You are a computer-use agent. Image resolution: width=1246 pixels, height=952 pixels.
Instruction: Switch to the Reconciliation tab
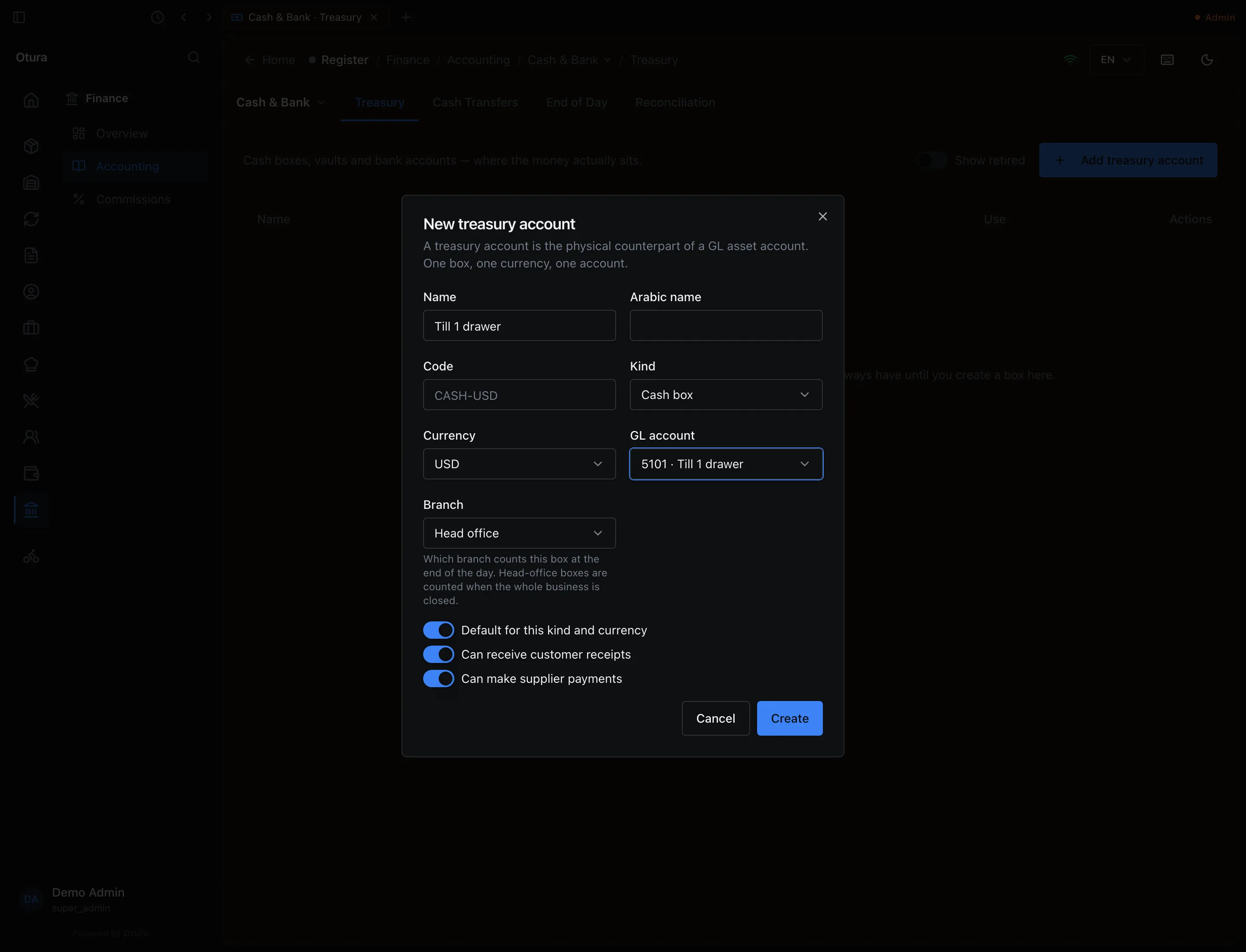675,103
